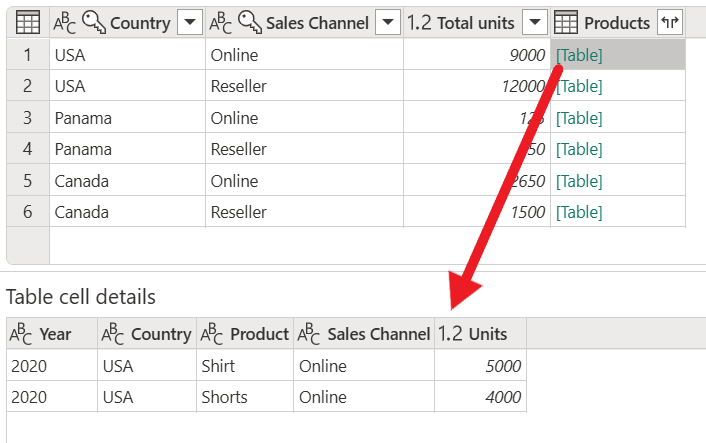Click the 1.2 decimal type icon on Total units

(419, 23)
